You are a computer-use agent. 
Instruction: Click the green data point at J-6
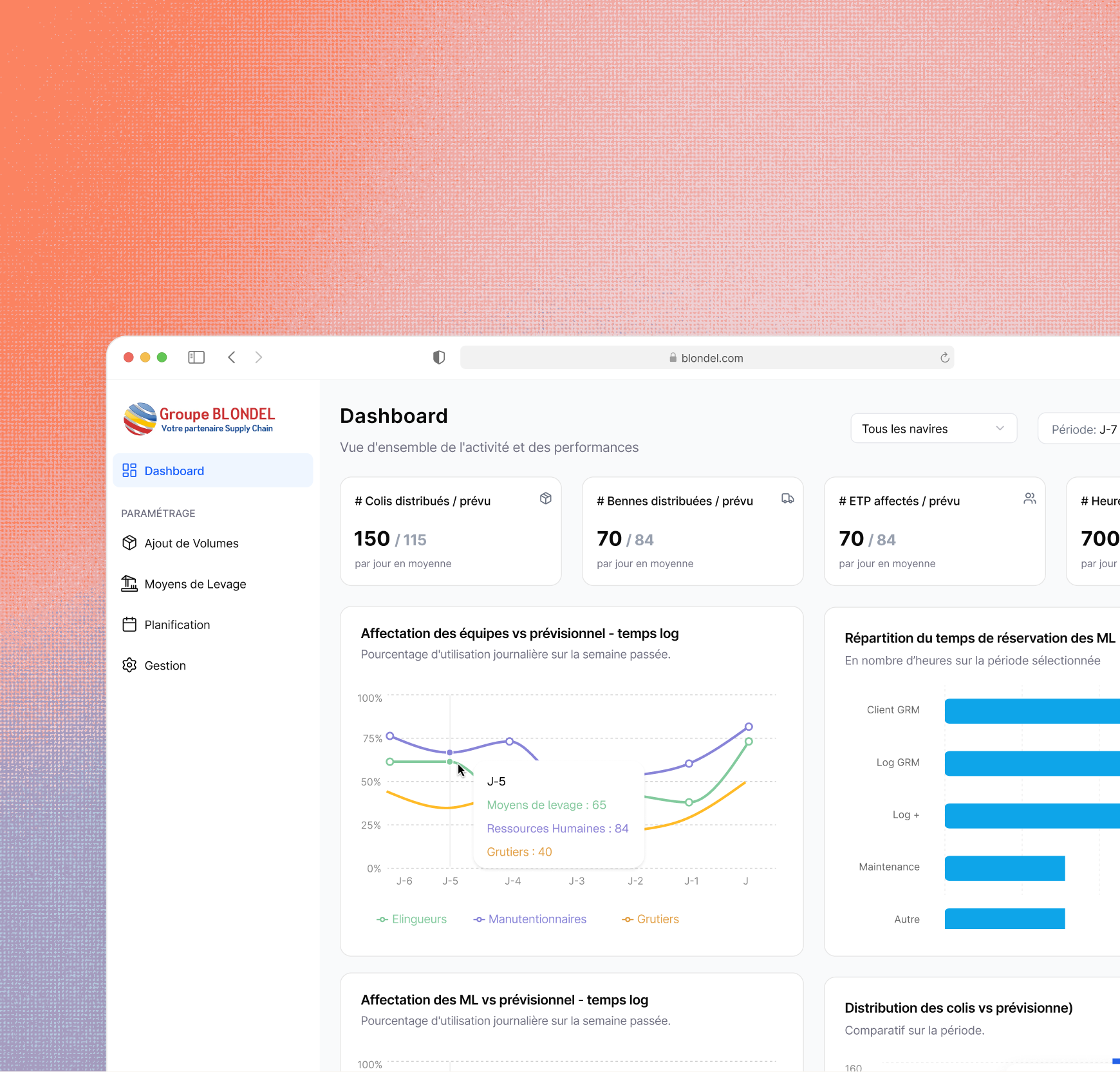point(390,762)
